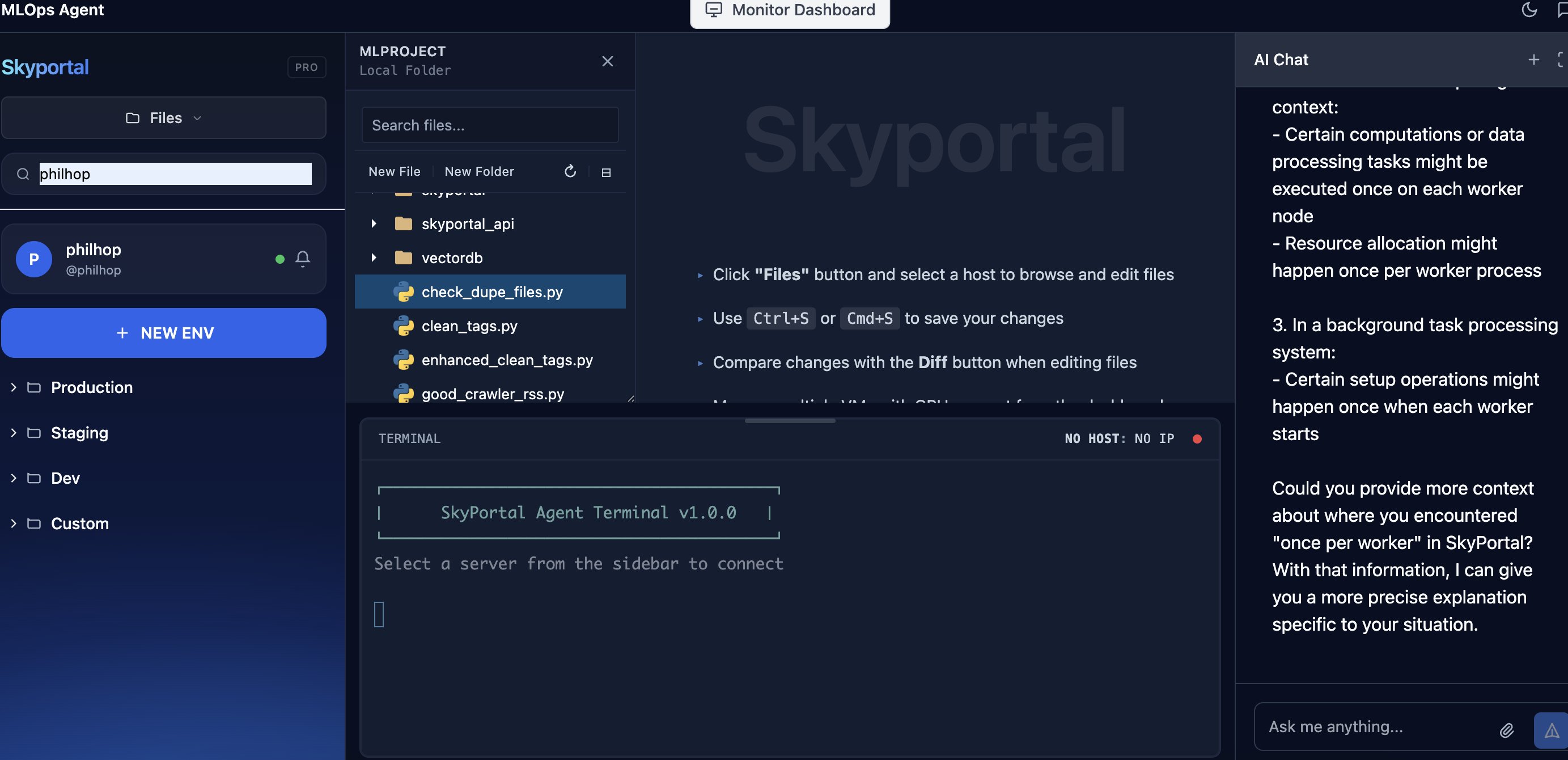The image size is (1568, 760).
Task: Open the file list view icon beside refresh
Action: pos(605,172)
